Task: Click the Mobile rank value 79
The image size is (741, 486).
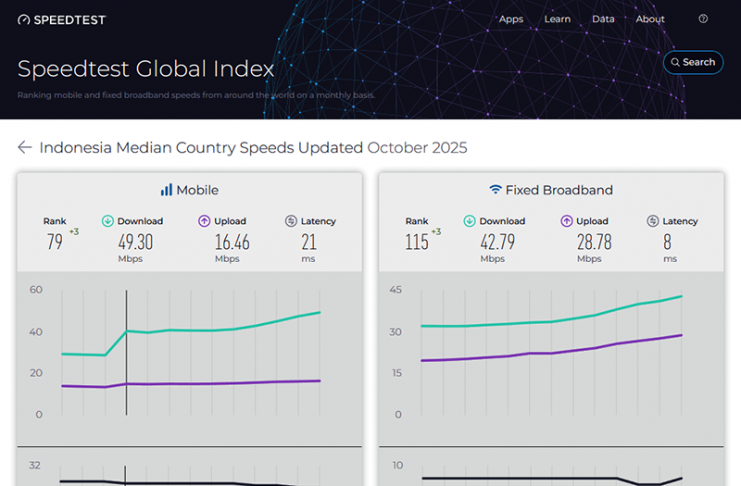Action: pyautogui.click(x=55, y=242)
